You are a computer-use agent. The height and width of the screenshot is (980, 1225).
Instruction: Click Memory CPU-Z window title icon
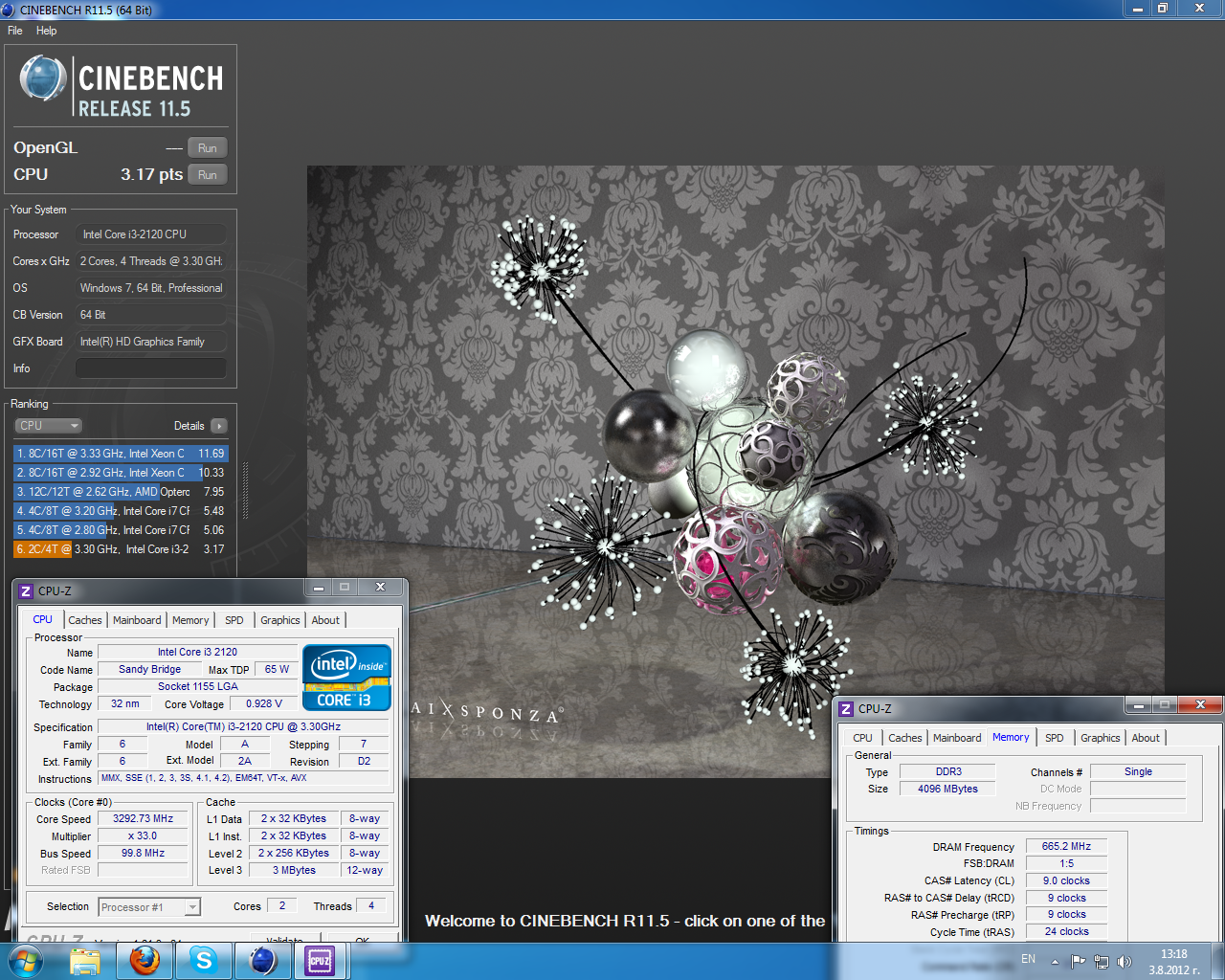click(x=846, y=709)
